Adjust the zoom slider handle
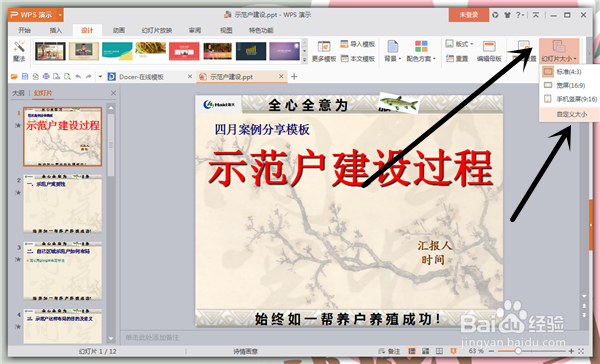600x364 pixels. (518, 351)
